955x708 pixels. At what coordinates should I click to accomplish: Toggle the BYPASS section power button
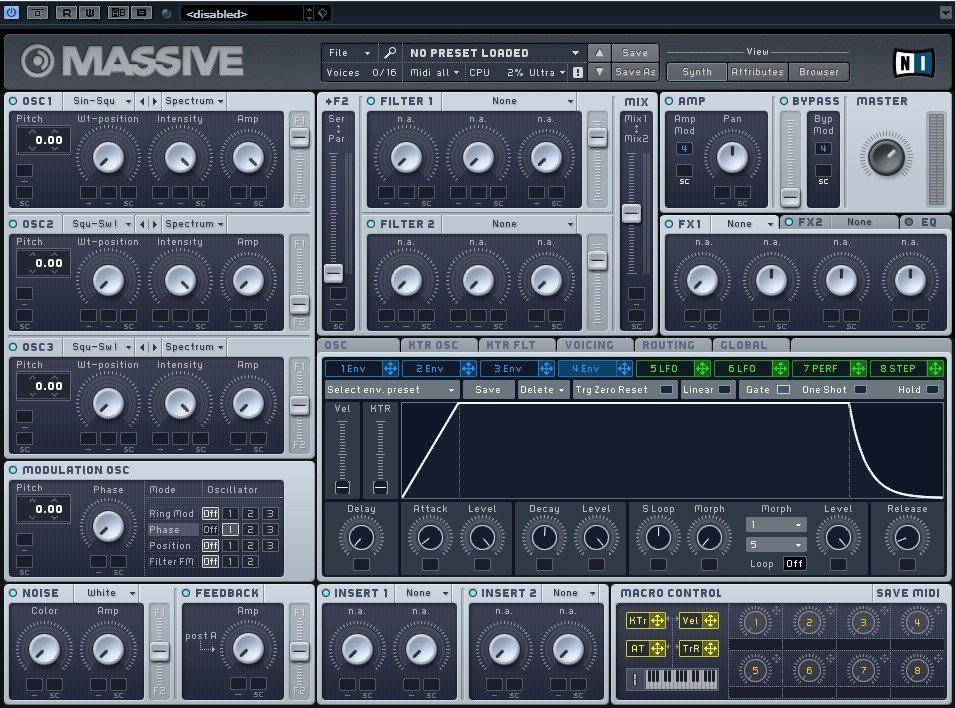click(784, 101)
